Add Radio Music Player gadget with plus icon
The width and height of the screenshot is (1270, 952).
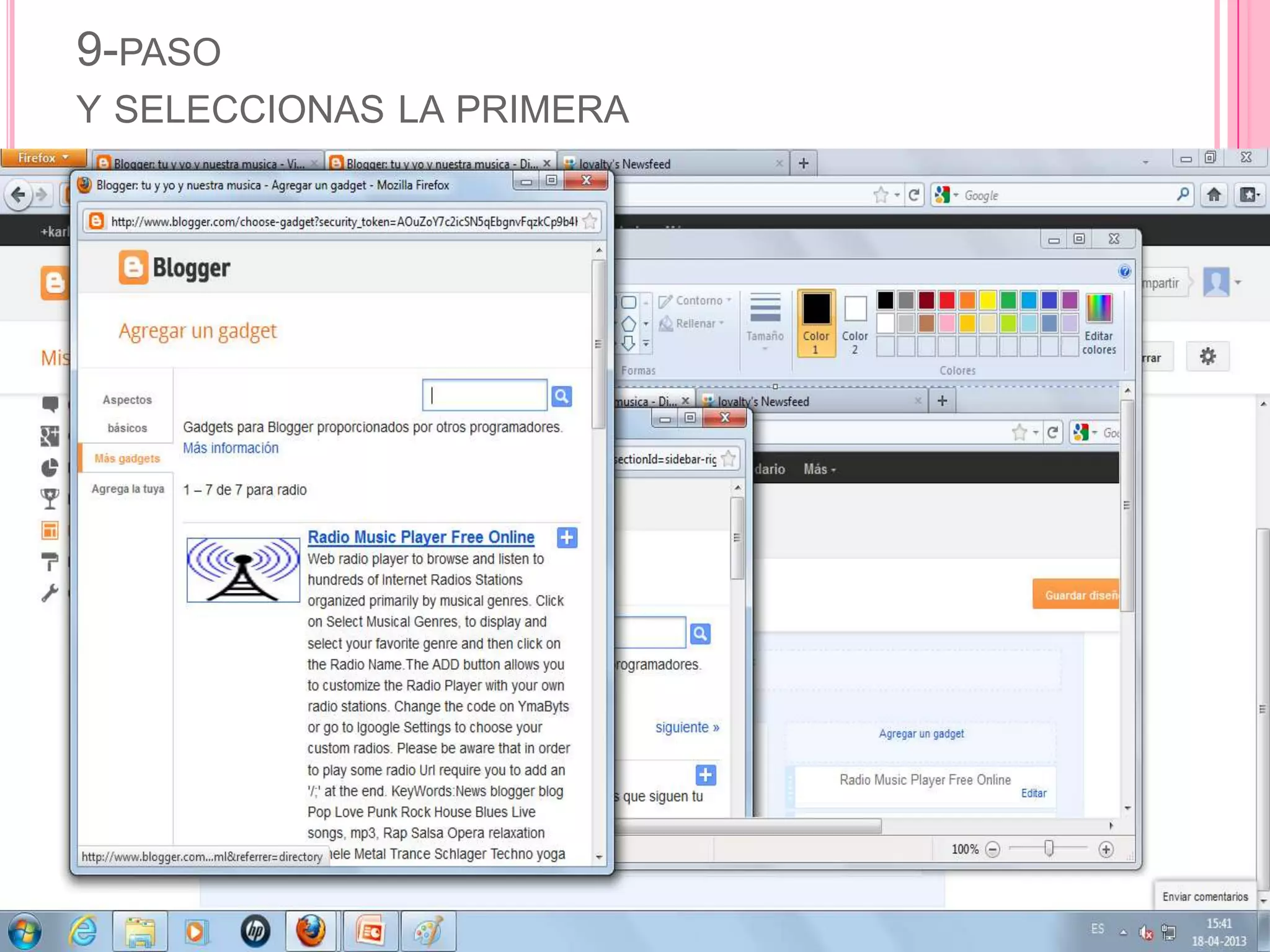567,537
